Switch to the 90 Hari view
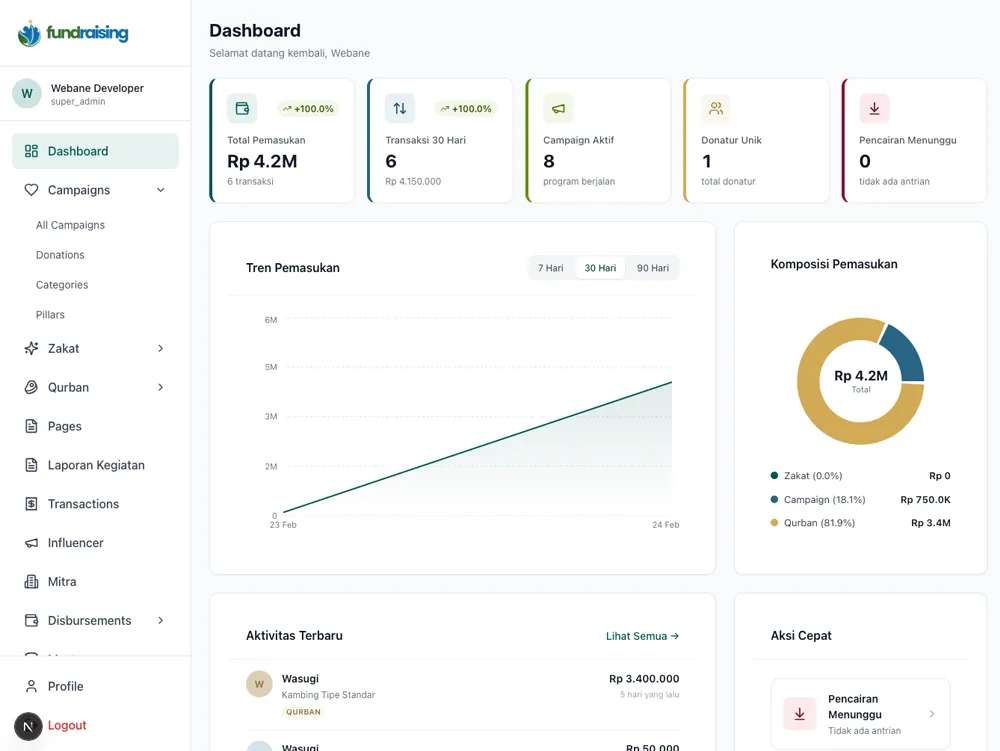Screen dimensions: 1000x751 (653, 267)
